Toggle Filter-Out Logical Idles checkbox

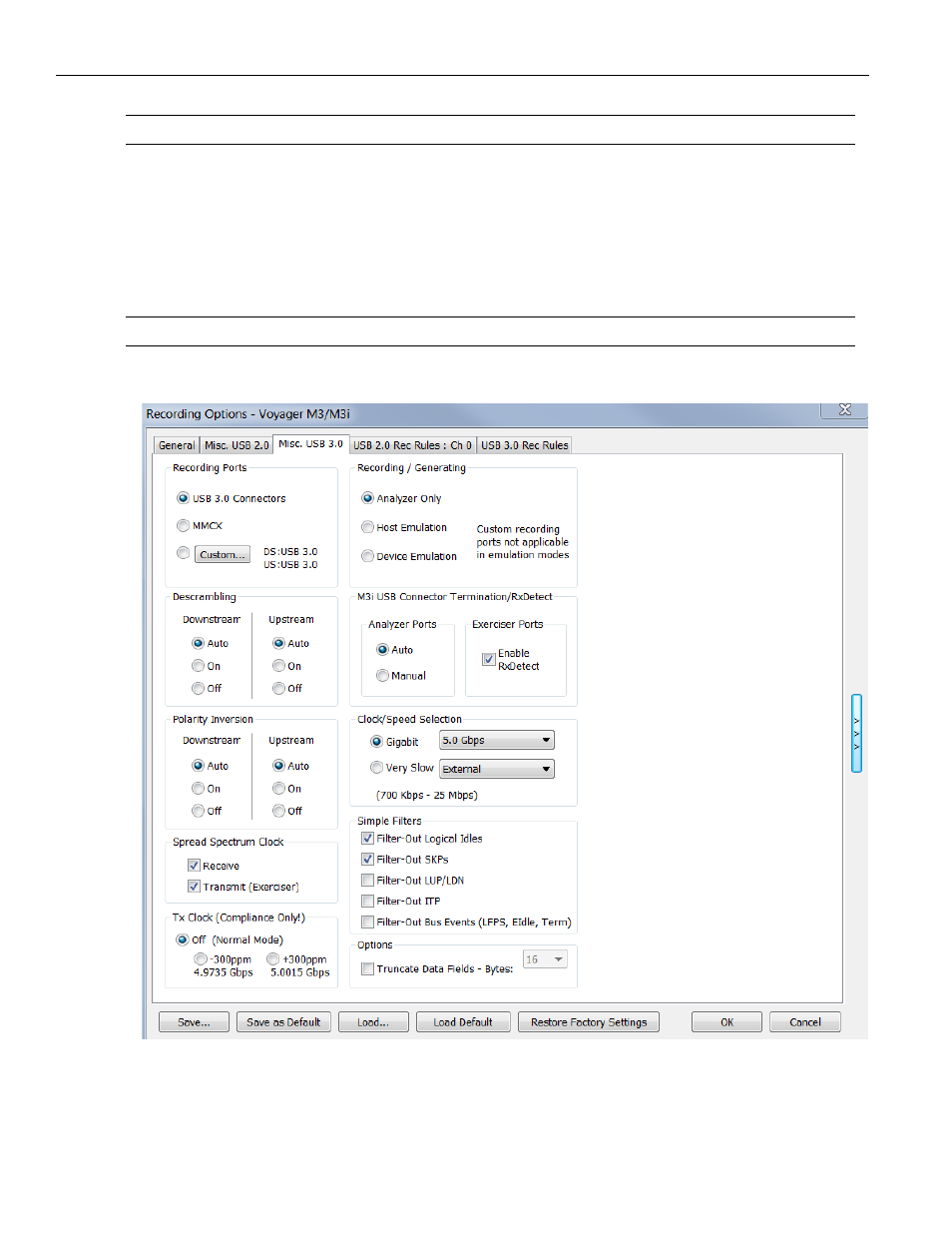367,839
